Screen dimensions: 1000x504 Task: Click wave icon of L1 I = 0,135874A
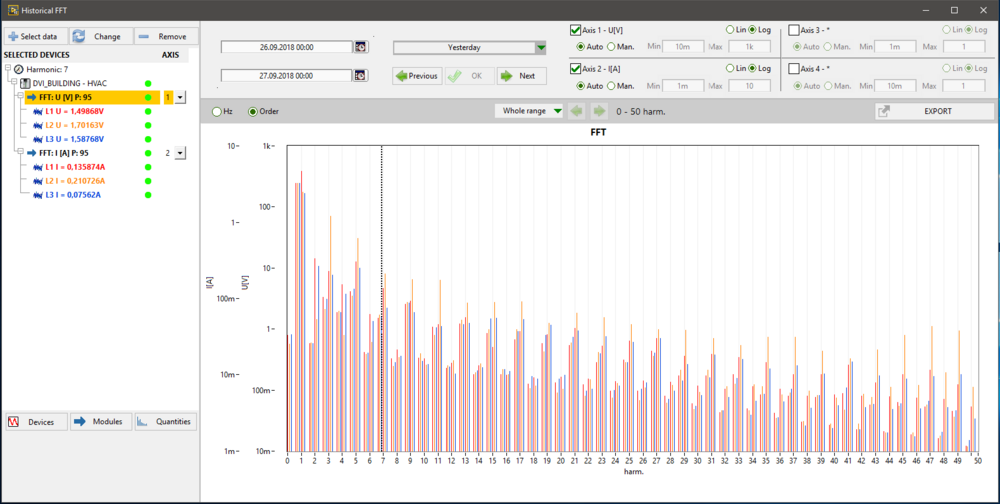[38, 167]
